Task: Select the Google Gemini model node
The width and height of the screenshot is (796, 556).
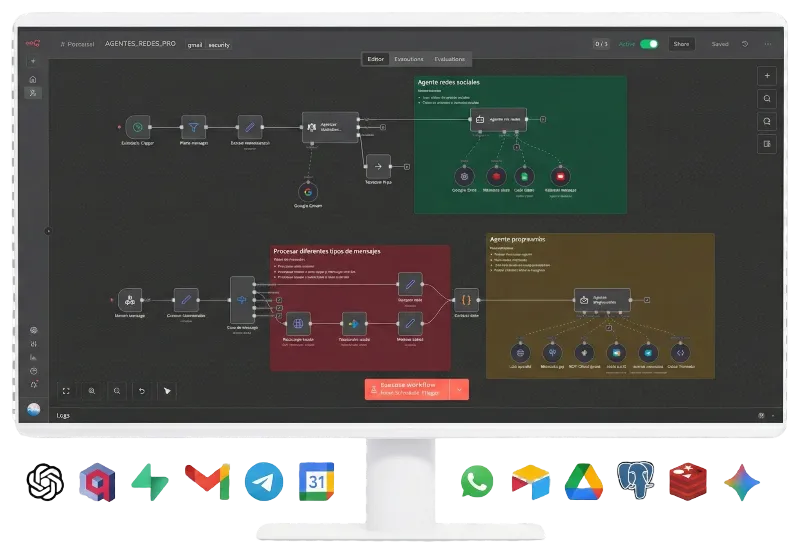Action: coord(308,192)
